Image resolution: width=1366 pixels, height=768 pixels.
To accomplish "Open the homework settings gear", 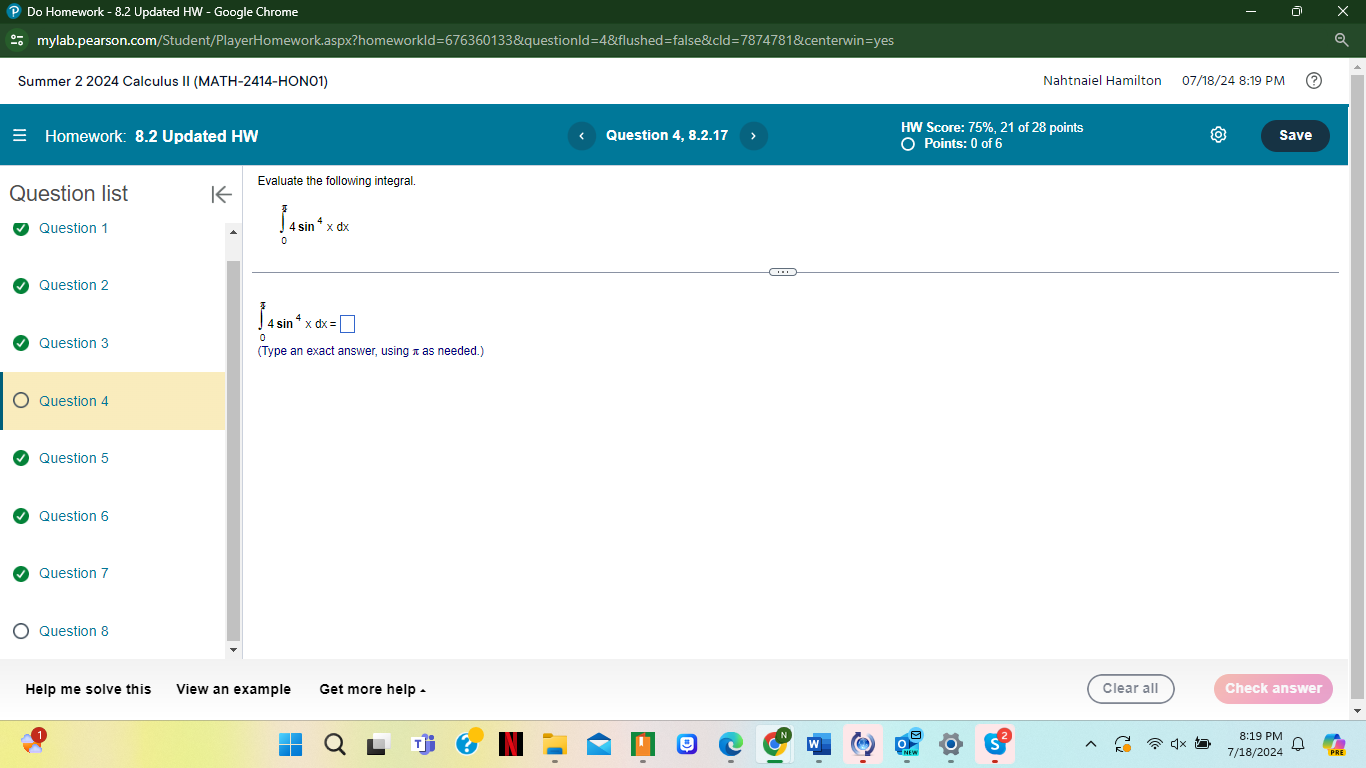I will pyautogui.click(x=1218, y=135).
